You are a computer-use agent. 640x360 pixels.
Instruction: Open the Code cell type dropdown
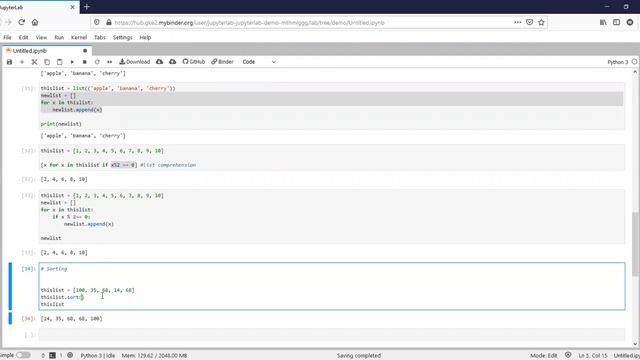pyautogui.click(x=259, y=62)
